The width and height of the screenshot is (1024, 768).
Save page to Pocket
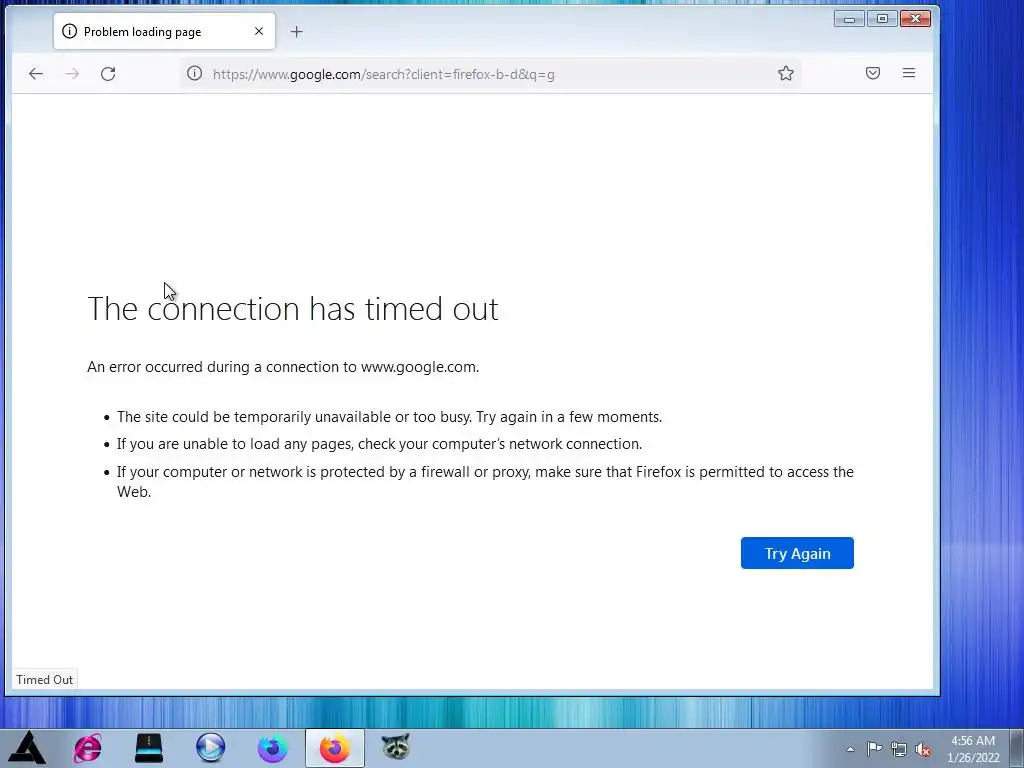[x=872, y=73]
